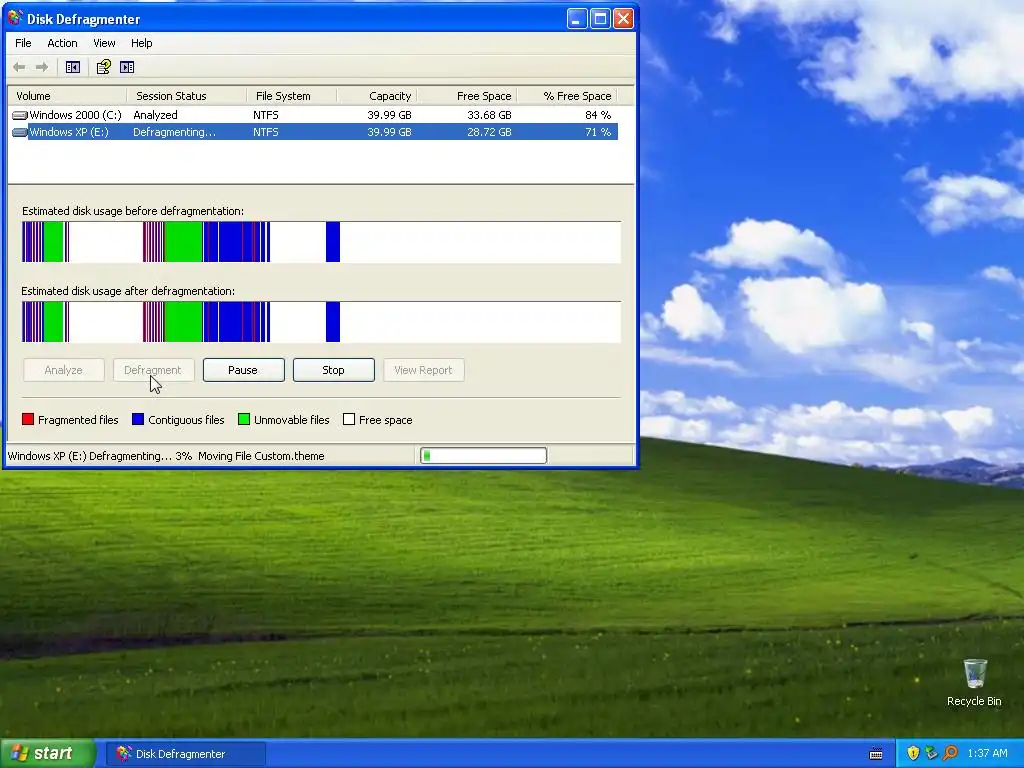Image resolution: width=1024 pixels, height=768 pixels.
Task: Click the View Report button
Action: [x=423, y=370]
